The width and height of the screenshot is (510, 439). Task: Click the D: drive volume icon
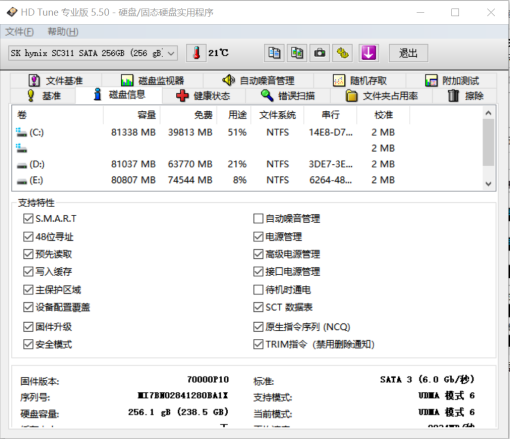22,165
